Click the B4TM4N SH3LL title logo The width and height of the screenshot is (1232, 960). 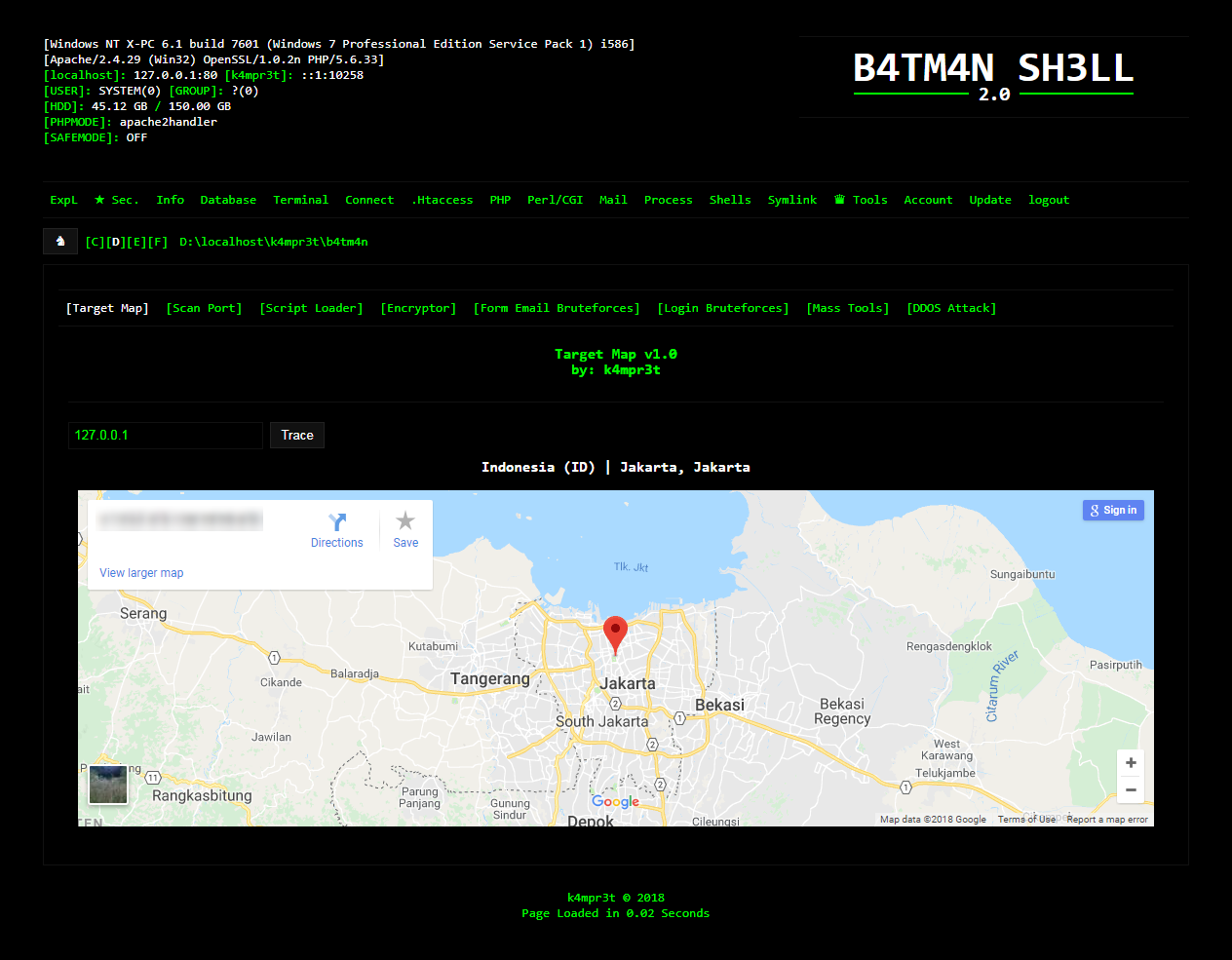click(993, 76)
